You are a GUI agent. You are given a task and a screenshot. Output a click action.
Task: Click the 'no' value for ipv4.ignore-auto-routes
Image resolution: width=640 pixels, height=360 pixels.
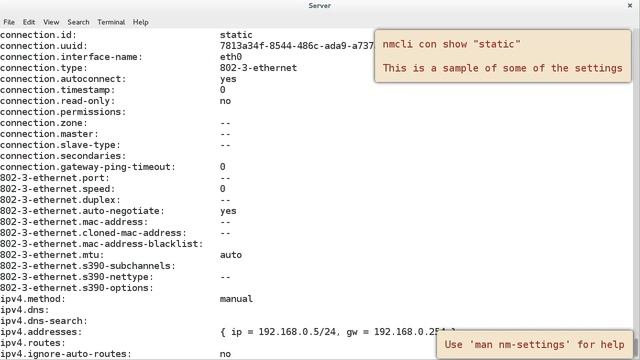click(225, 354)
